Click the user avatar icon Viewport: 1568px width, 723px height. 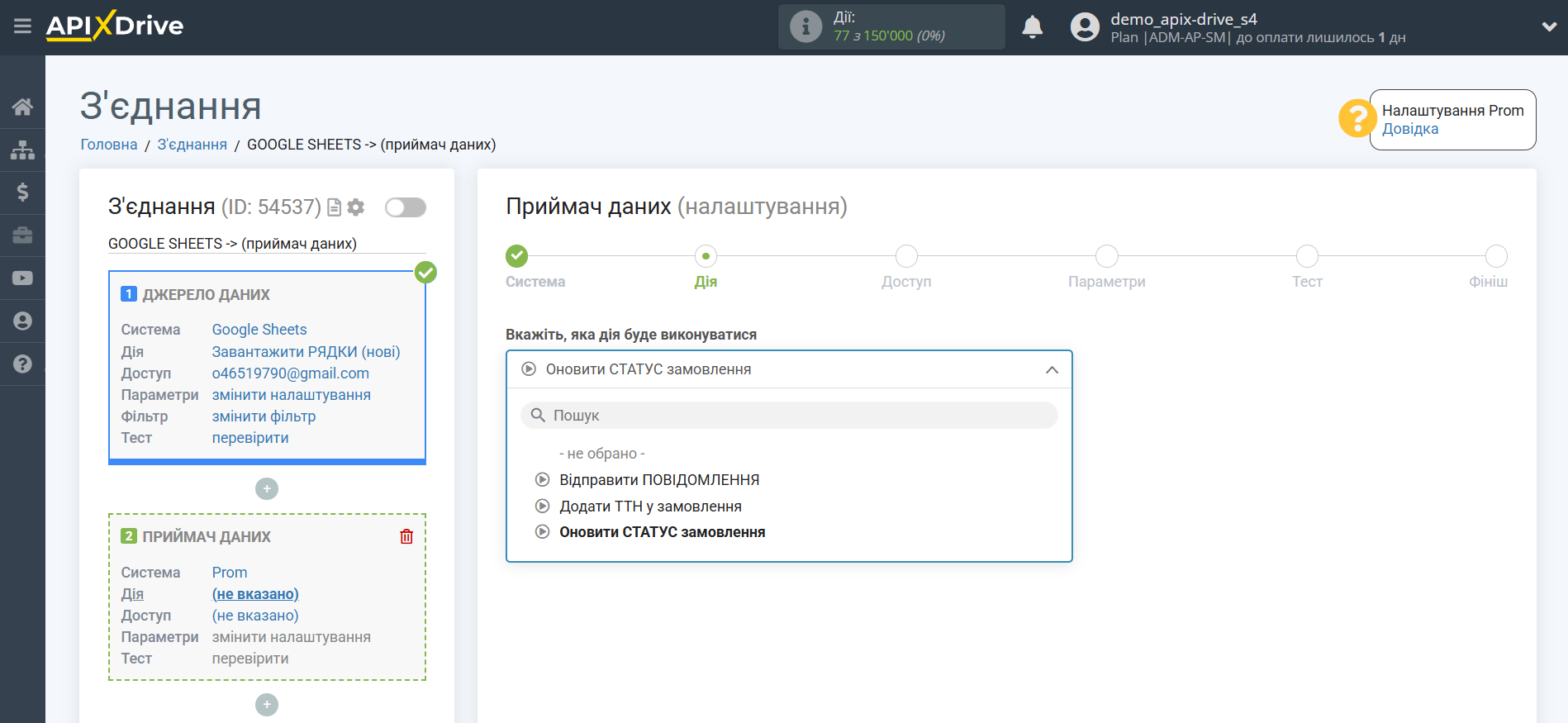pyautogui.click(x=1085, y=26)
